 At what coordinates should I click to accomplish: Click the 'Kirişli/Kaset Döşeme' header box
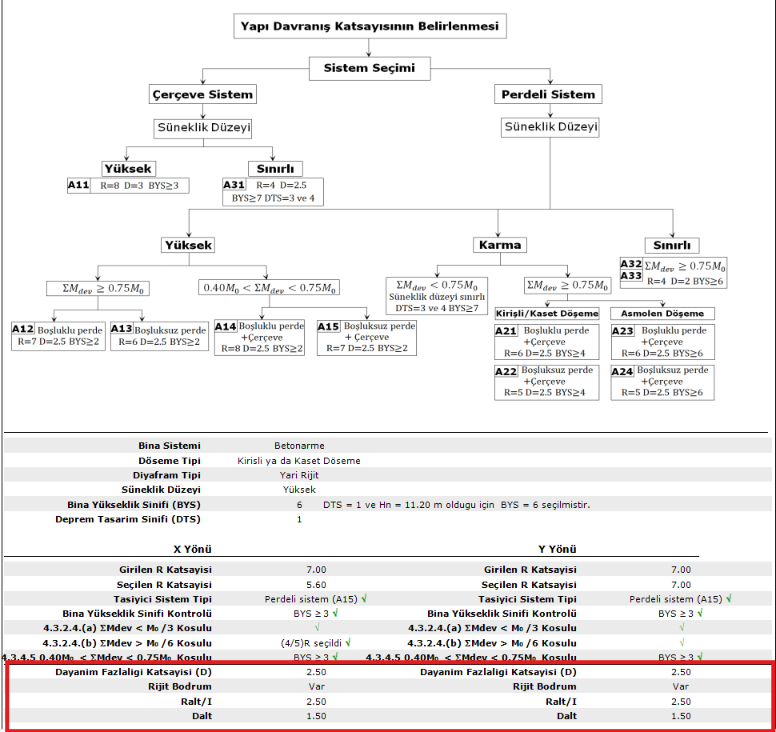(x=546, y=313)
